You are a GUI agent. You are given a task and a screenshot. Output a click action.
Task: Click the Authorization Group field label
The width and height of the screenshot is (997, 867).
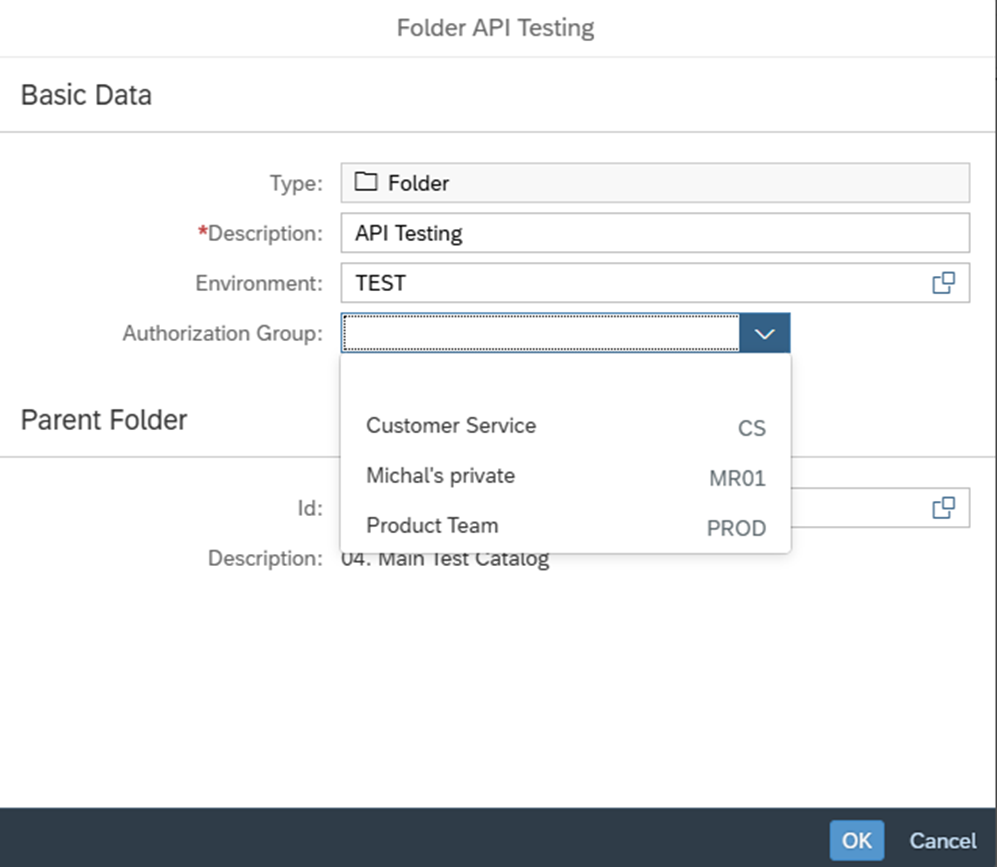[222, 333]
